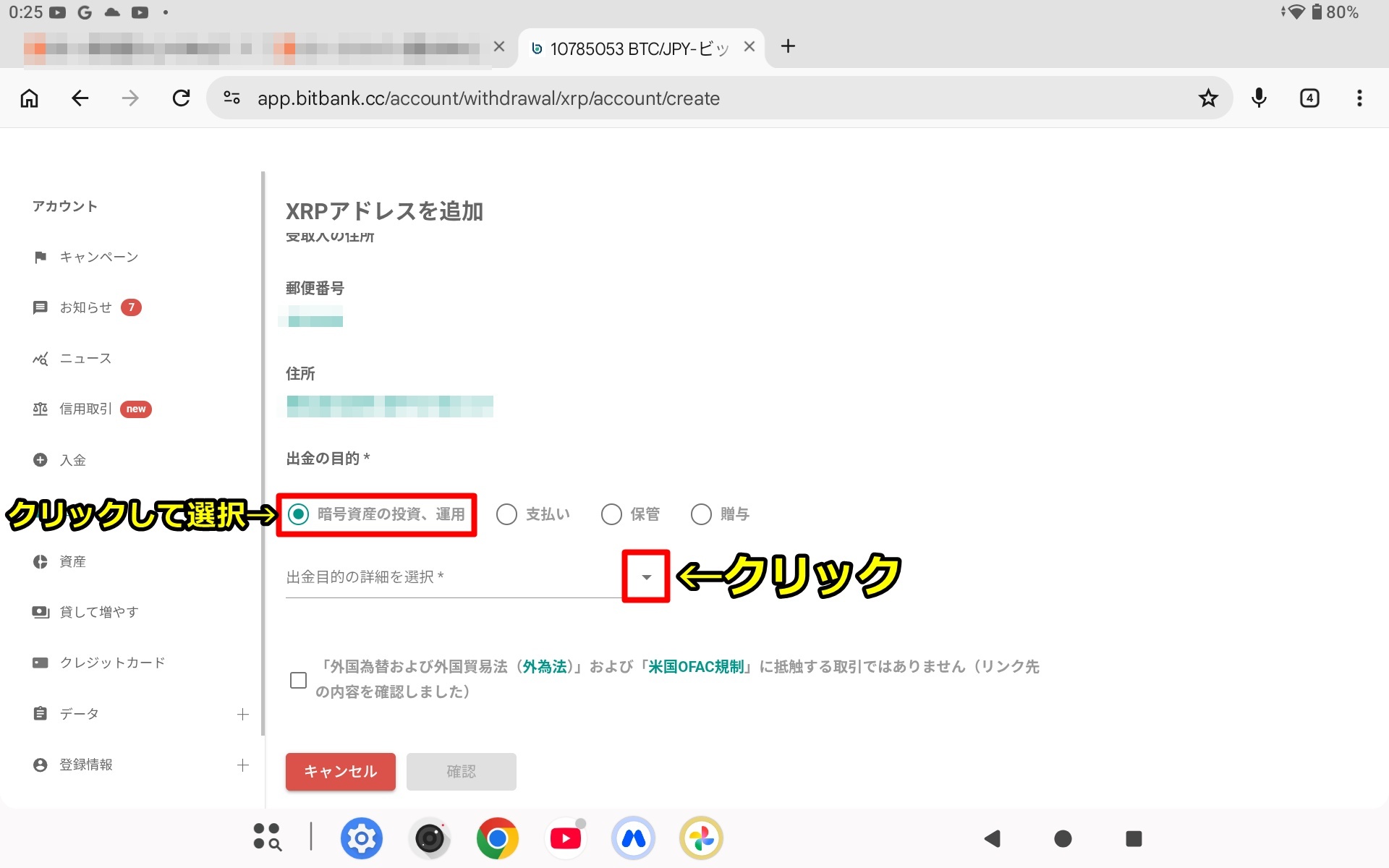Launch YouTube from the taskbar

[x=565, y=838]
